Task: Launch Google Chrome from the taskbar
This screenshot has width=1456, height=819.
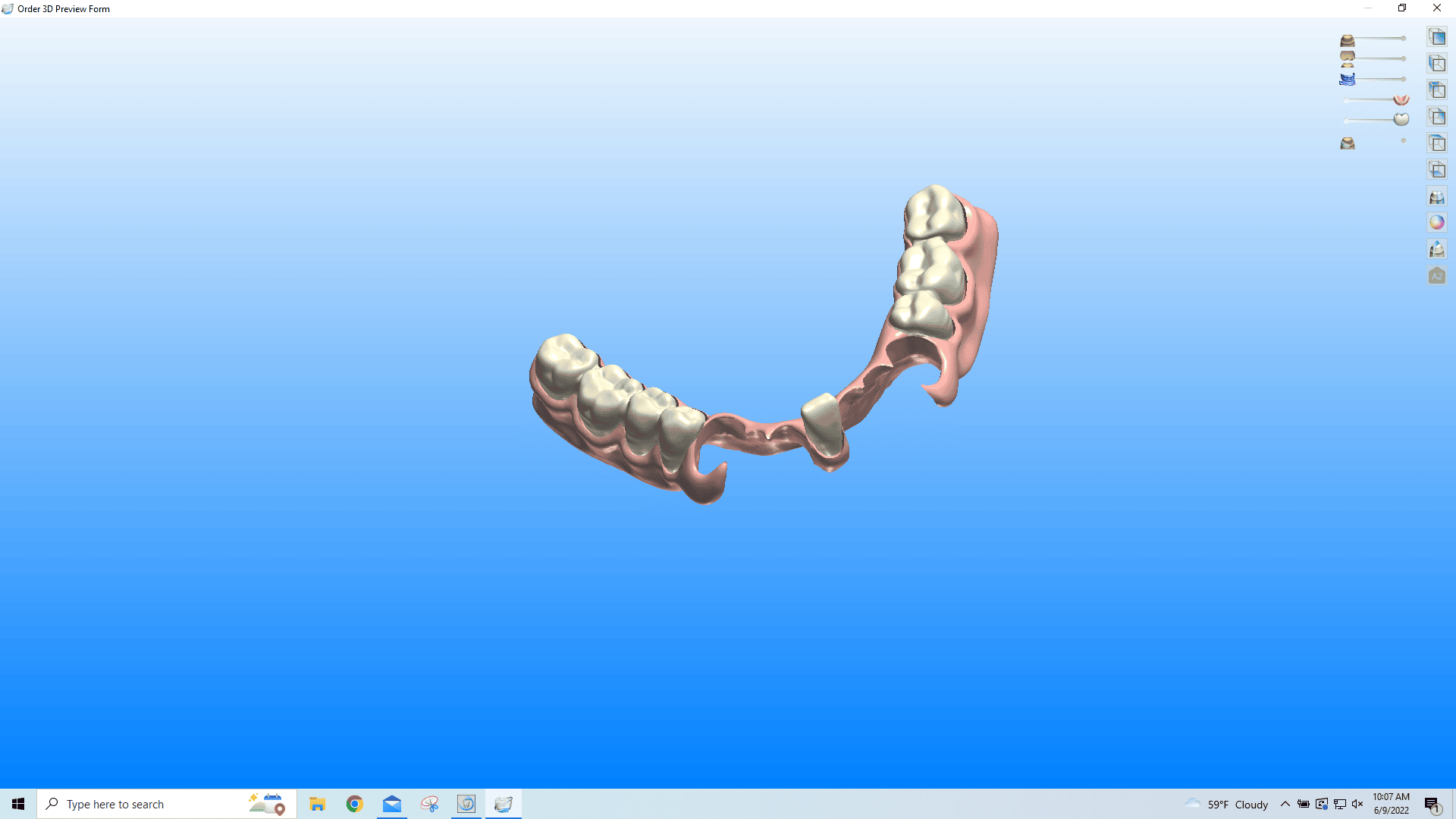Action: [353, 803]
